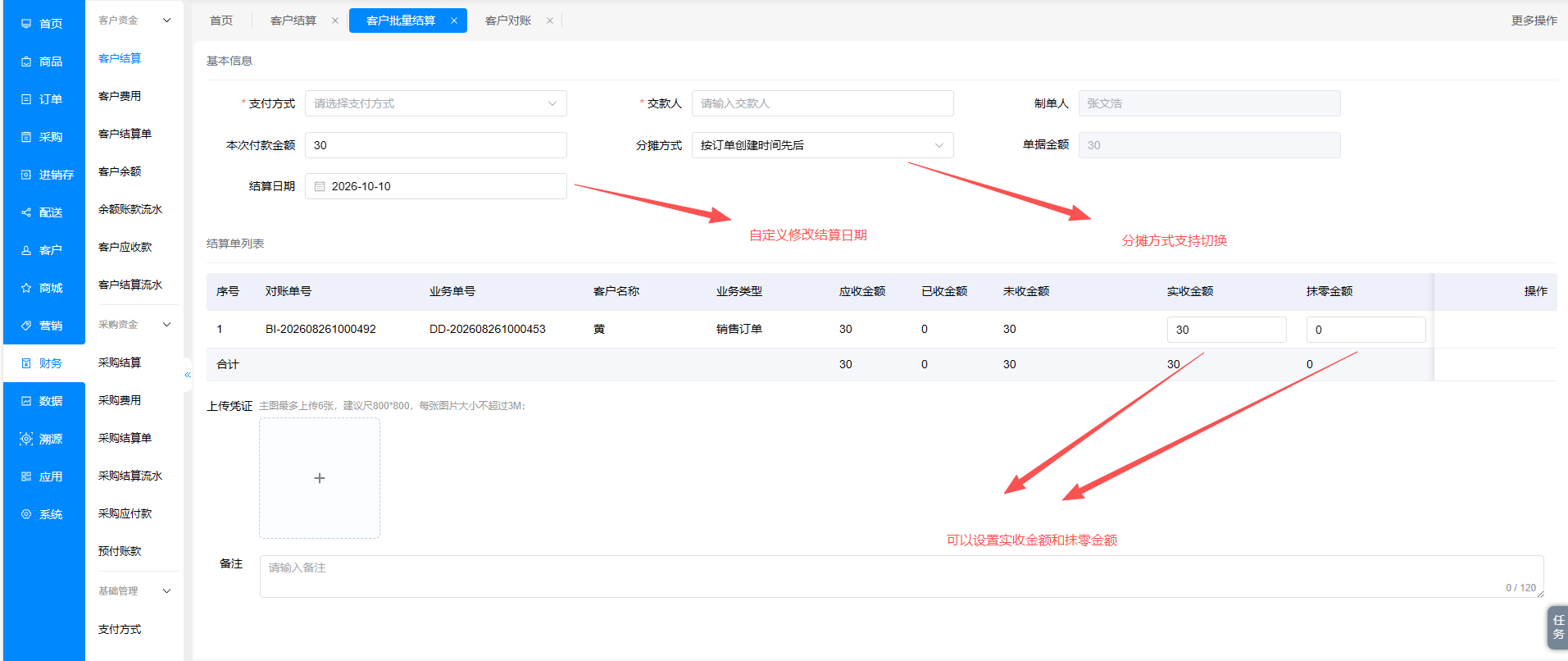The height and width of the screenshot is (661, 1568).
Task: Click the calendar icon in 结算日期 field
Action: (x=320, y=186)
